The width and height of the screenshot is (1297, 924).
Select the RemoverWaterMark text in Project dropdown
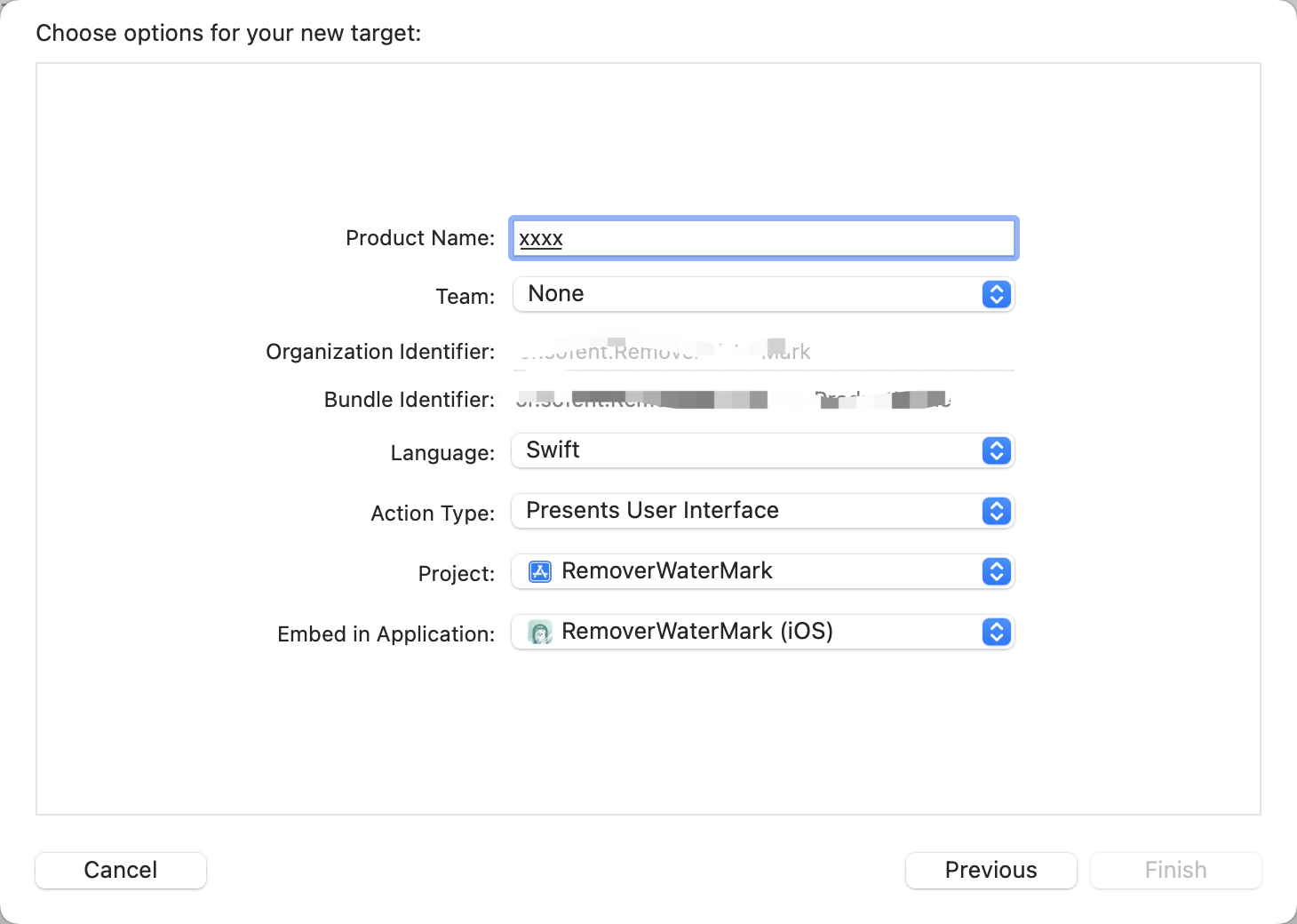click(x=666, y=571)
